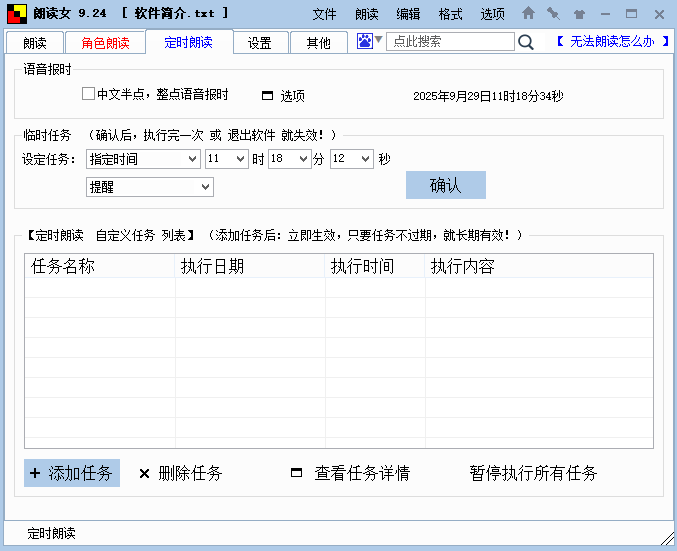Open the skin (shirt) icon
This screenshot has height=551, width=677.
pos(579,14)
